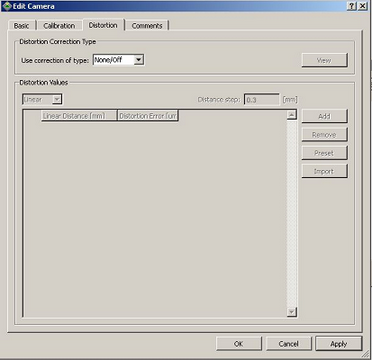The image size is (372, 360).
Task: Click the Preset button
Action: point(324,153)
